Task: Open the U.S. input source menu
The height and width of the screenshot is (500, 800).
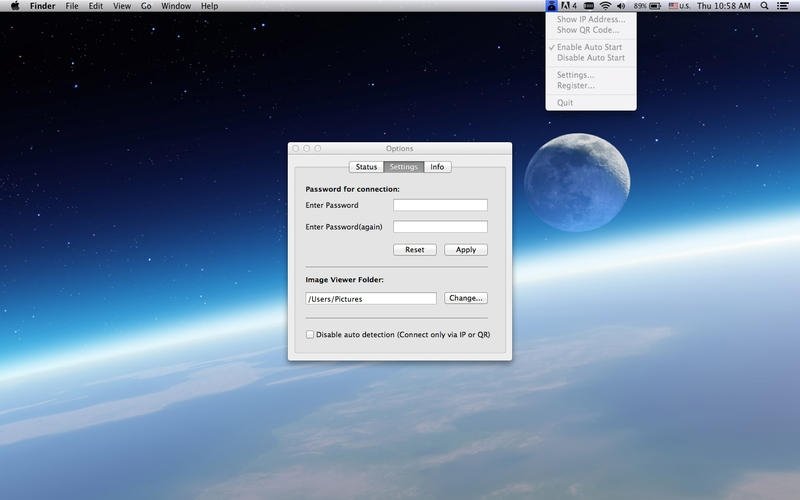Action: 679,6
